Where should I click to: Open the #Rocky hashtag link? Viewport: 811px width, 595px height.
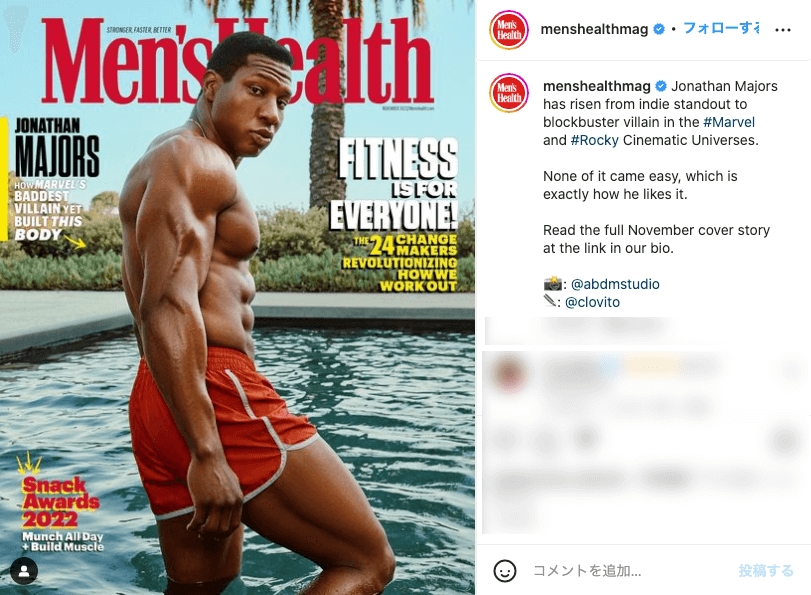[594, 140]
